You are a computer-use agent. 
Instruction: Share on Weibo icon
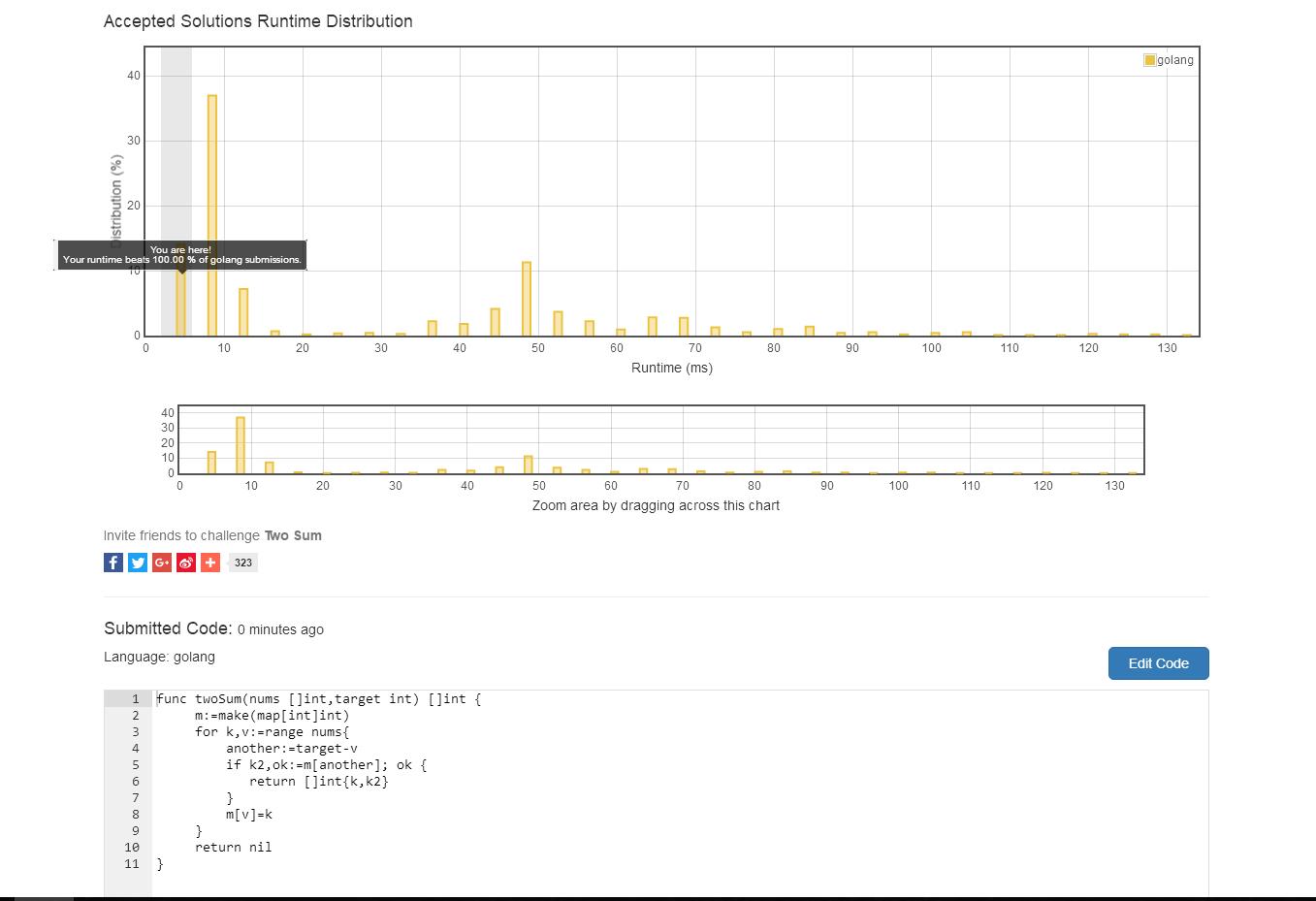pos(186,563)
